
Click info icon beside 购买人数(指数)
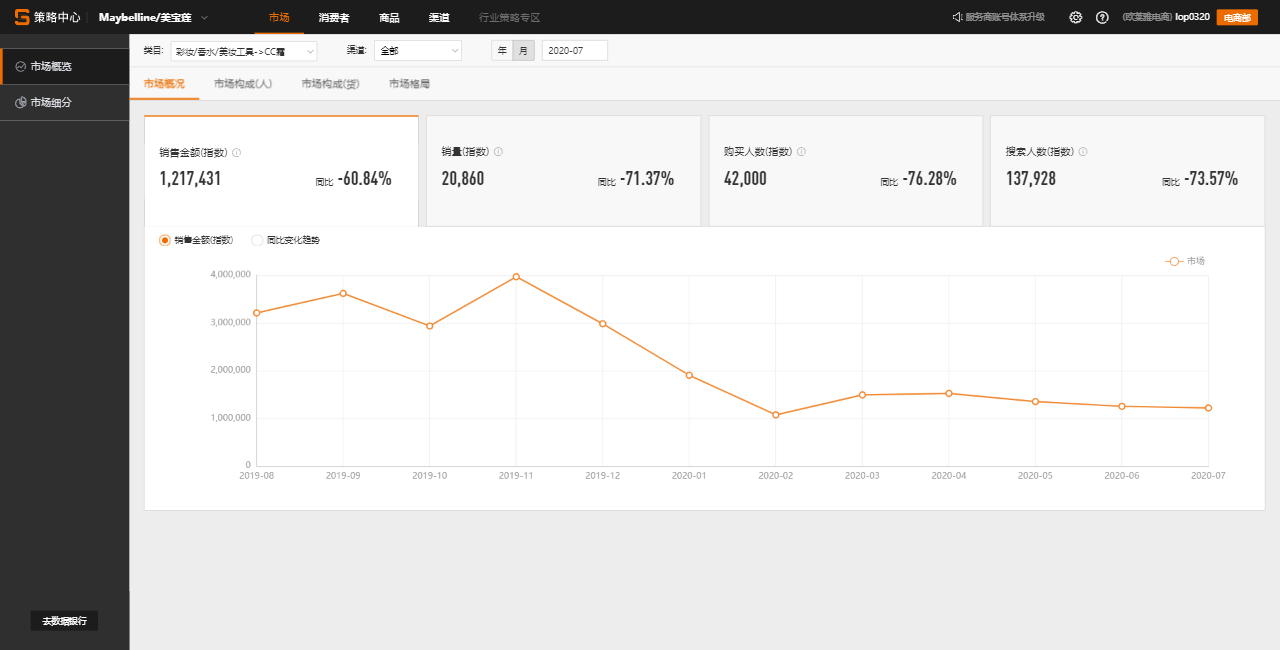click(x=801, y=152)
